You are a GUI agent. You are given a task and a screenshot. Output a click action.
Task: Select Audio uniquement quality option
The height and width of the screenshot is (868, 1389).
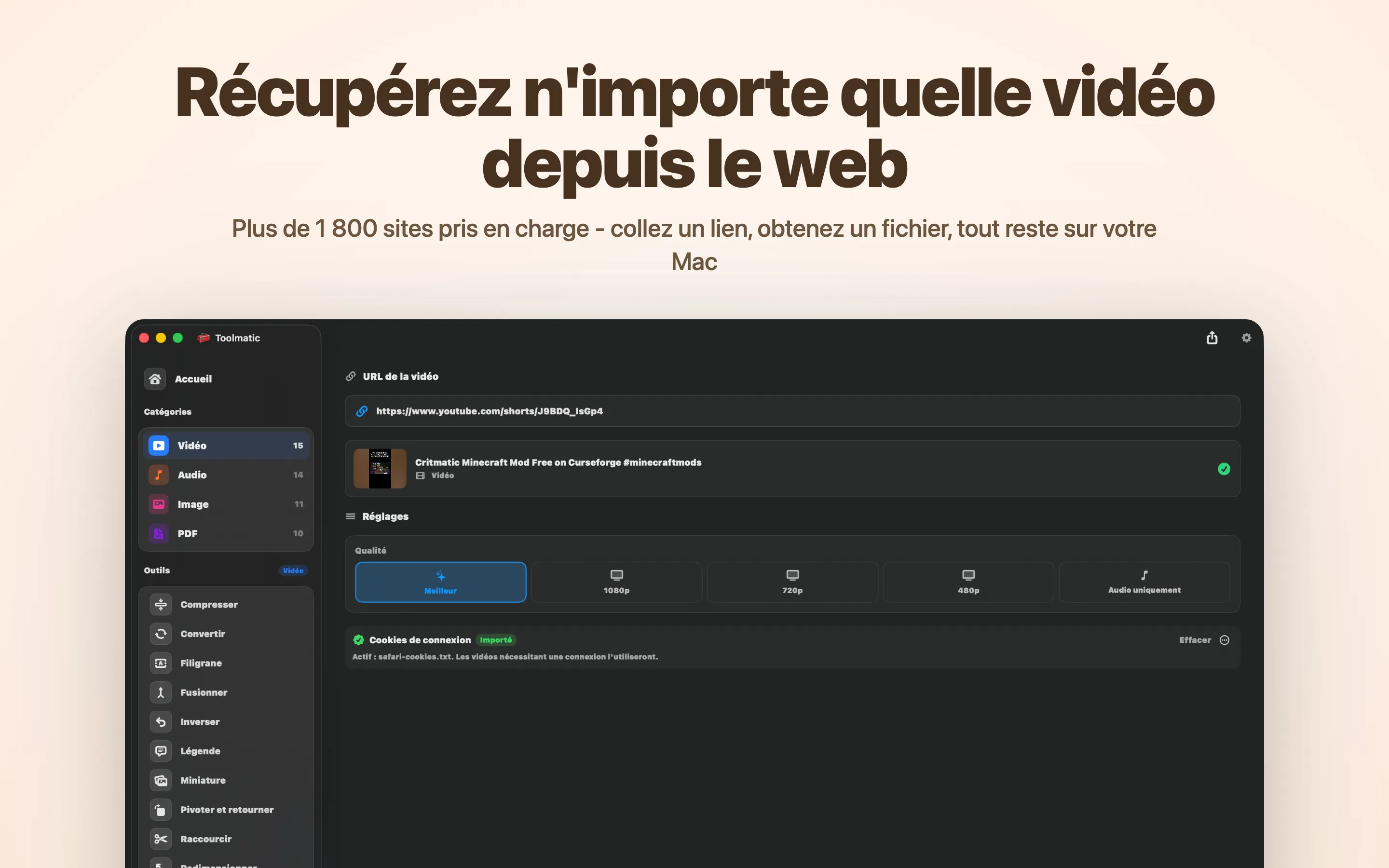[1144, 582]
